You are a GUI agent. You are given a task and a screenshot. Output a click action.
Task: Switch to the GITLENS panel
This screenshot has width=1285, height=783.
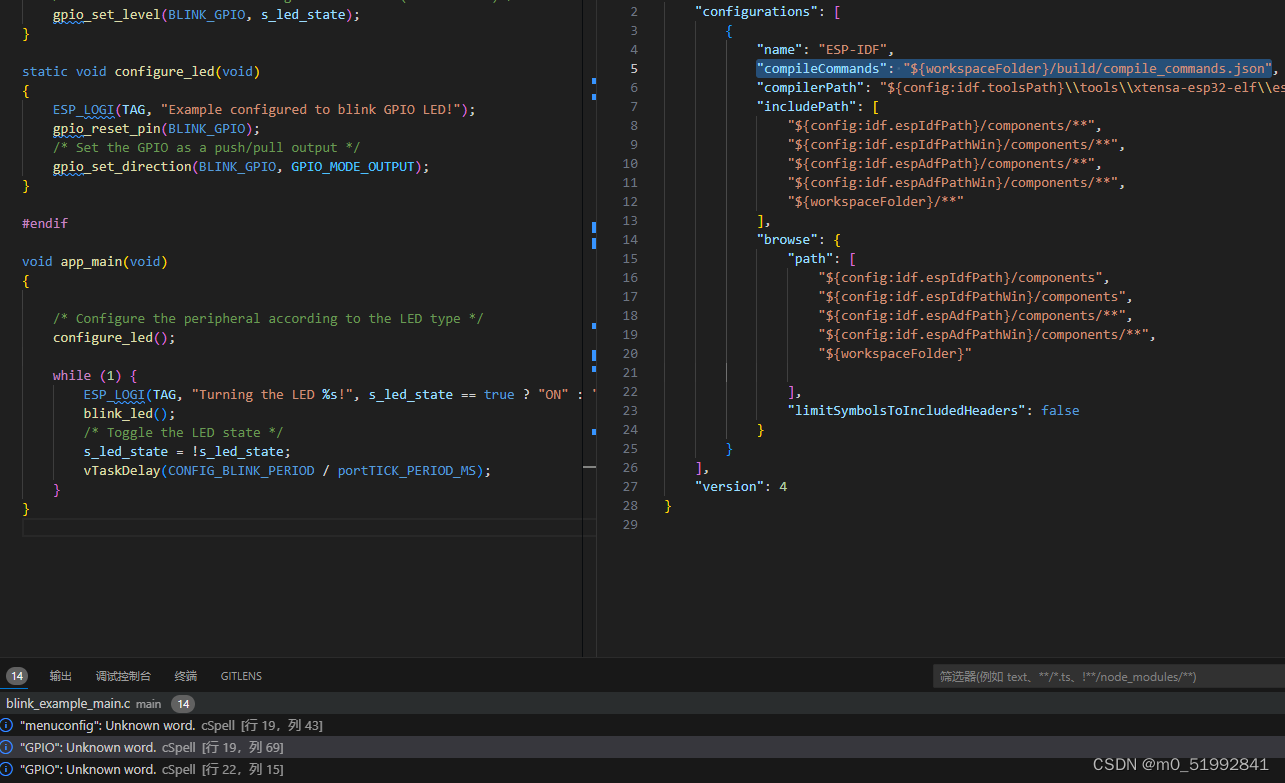click(x=241, y=676)
